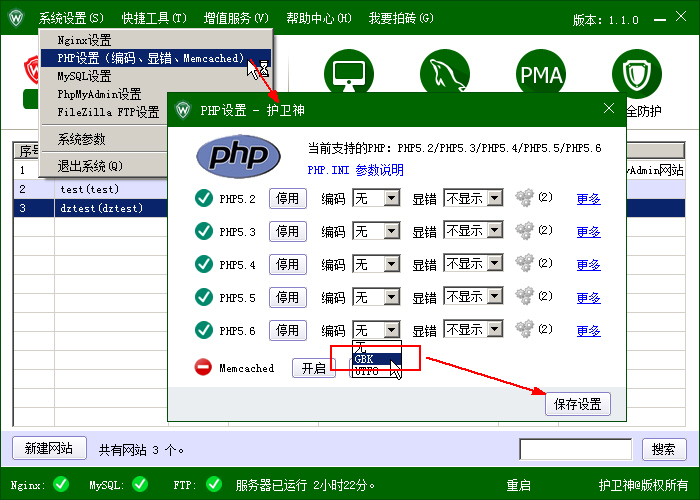Open the PHP5.3 显错 dropdown

(x=473, y=231)
